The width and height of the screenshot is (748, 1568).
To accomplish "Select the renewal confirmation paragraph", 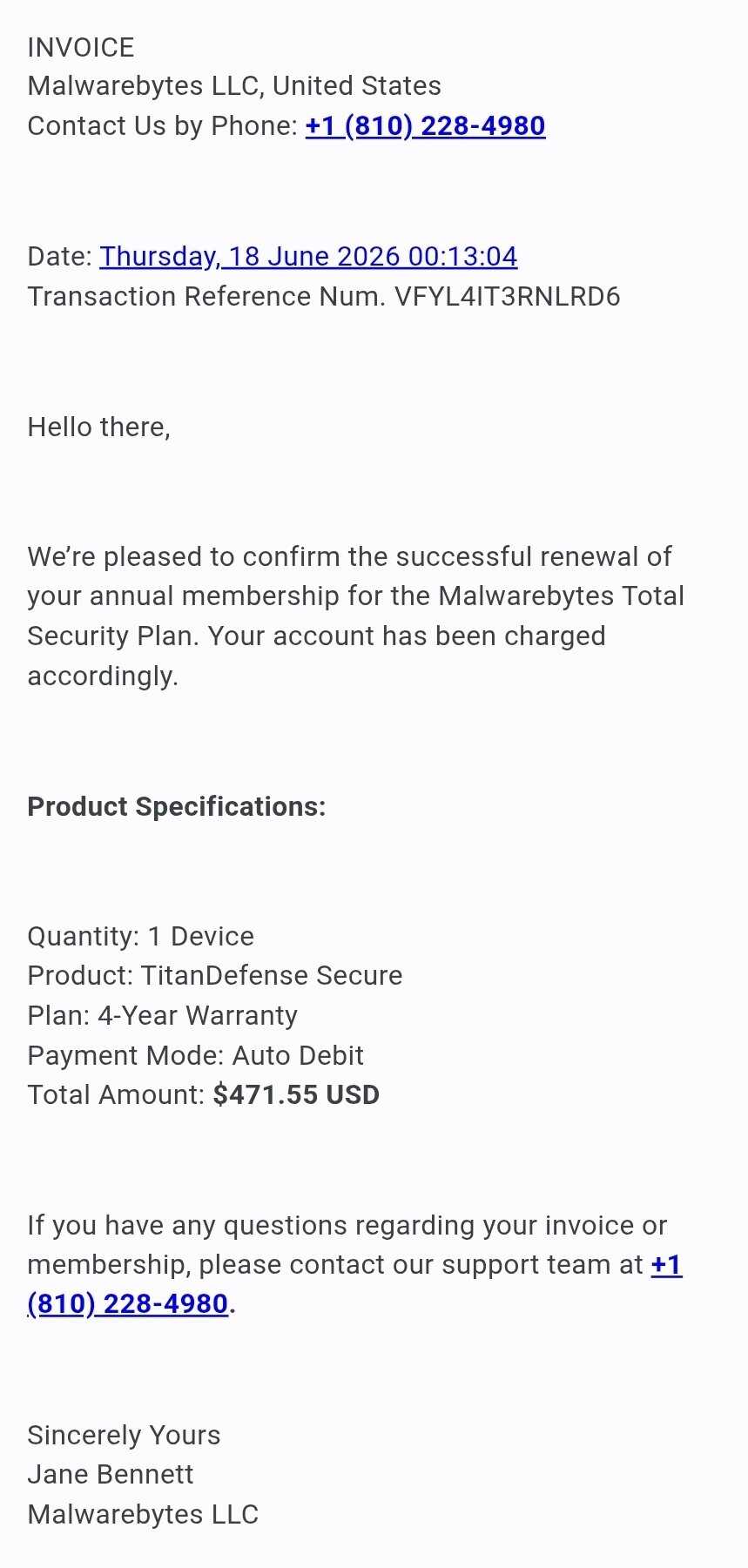I will pos(356,616).
